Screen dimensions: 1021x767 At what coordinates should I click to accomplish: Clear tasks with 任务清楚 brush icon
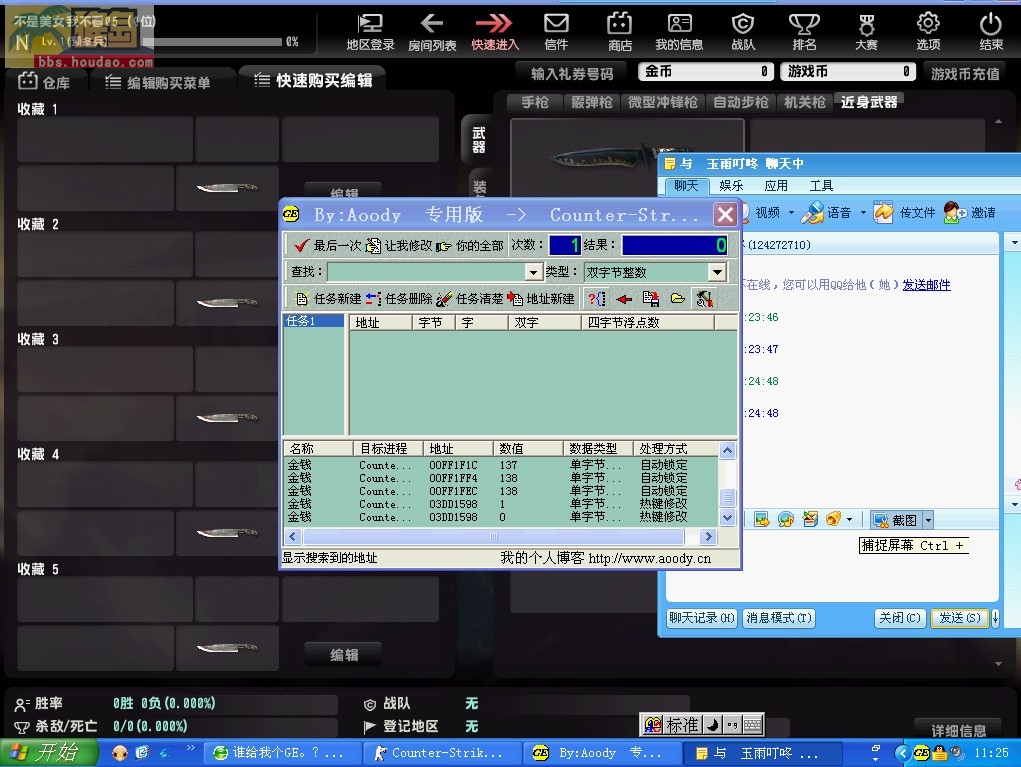pyautogui.click(x=444, y=299)
